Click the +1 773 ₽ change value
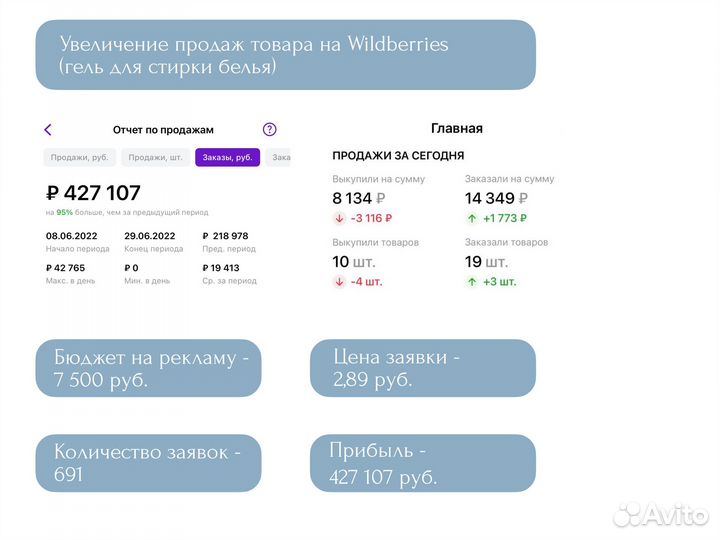720x540 pixels. point(505,219)
